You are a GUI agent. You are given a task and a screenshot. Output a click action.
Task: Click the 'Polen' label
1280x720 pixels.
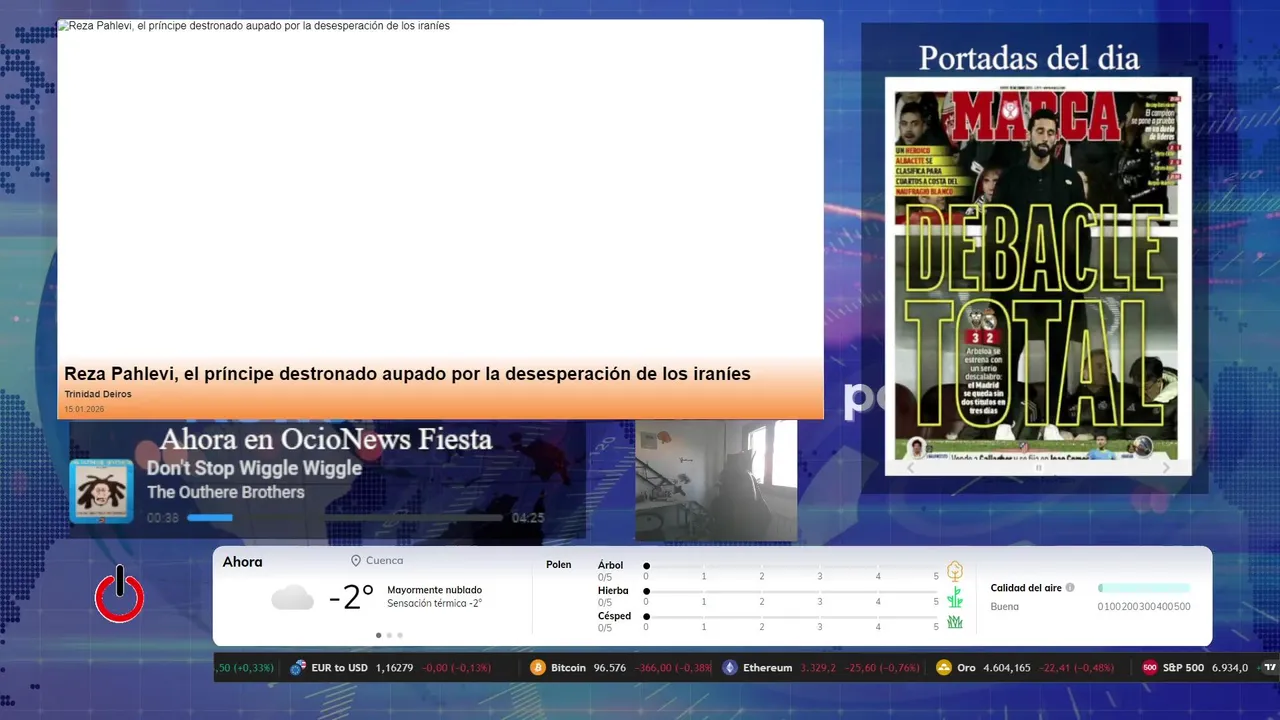click(559, 565)
